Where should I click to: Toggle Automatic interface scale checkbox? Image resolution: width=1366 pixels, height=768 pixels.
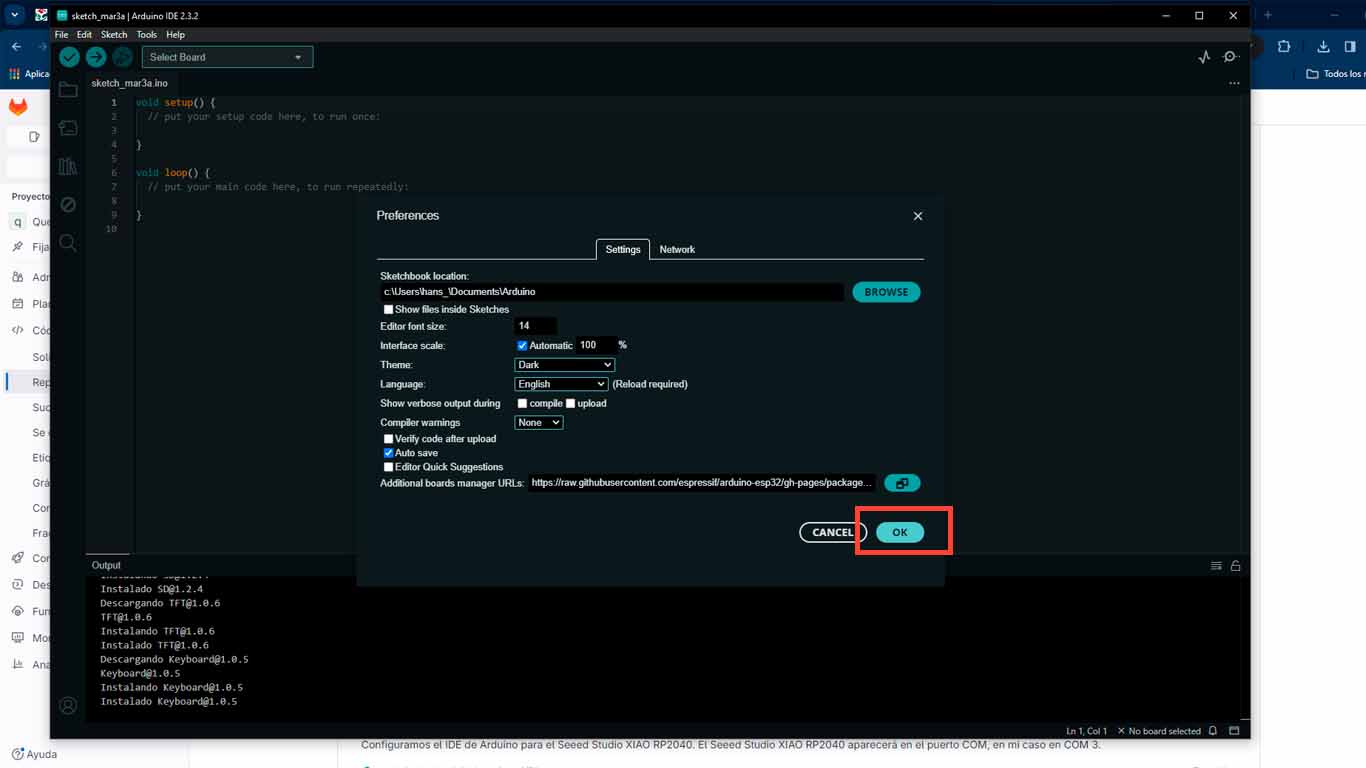[522, 346]
